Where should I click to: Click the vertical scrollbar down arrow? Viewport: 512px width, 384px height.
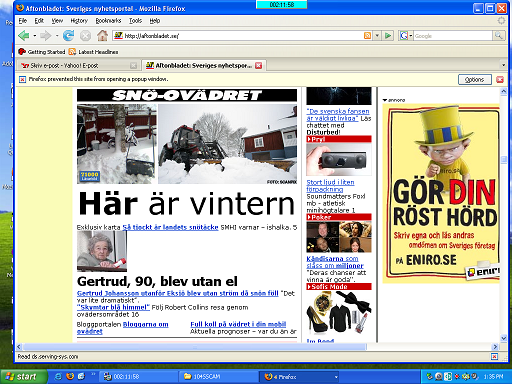(503, 338)
